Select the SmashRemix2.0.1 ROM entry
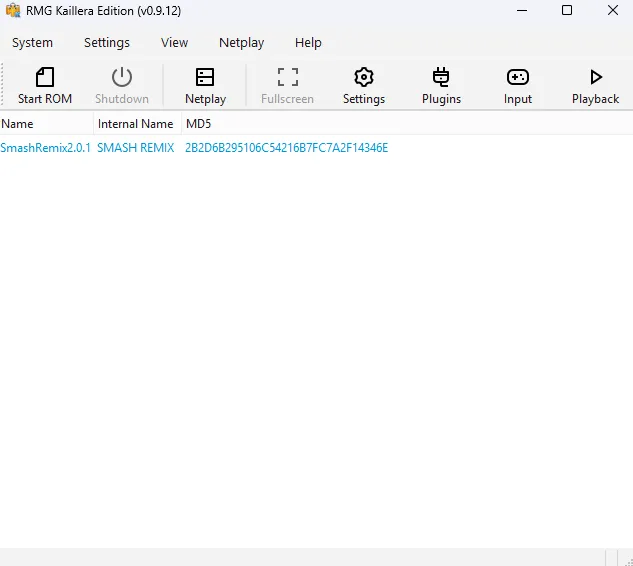 coord(46,148)
